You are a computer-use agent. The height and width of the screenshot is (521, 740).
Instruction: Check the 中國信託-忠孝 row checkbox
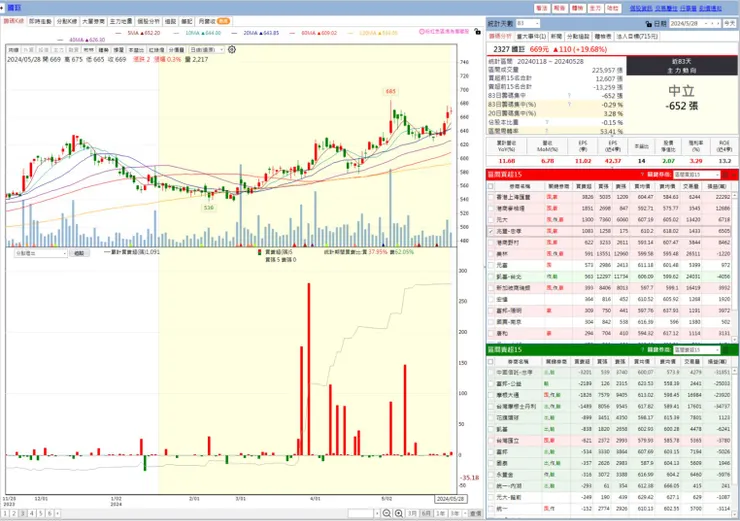pos(491,372)
